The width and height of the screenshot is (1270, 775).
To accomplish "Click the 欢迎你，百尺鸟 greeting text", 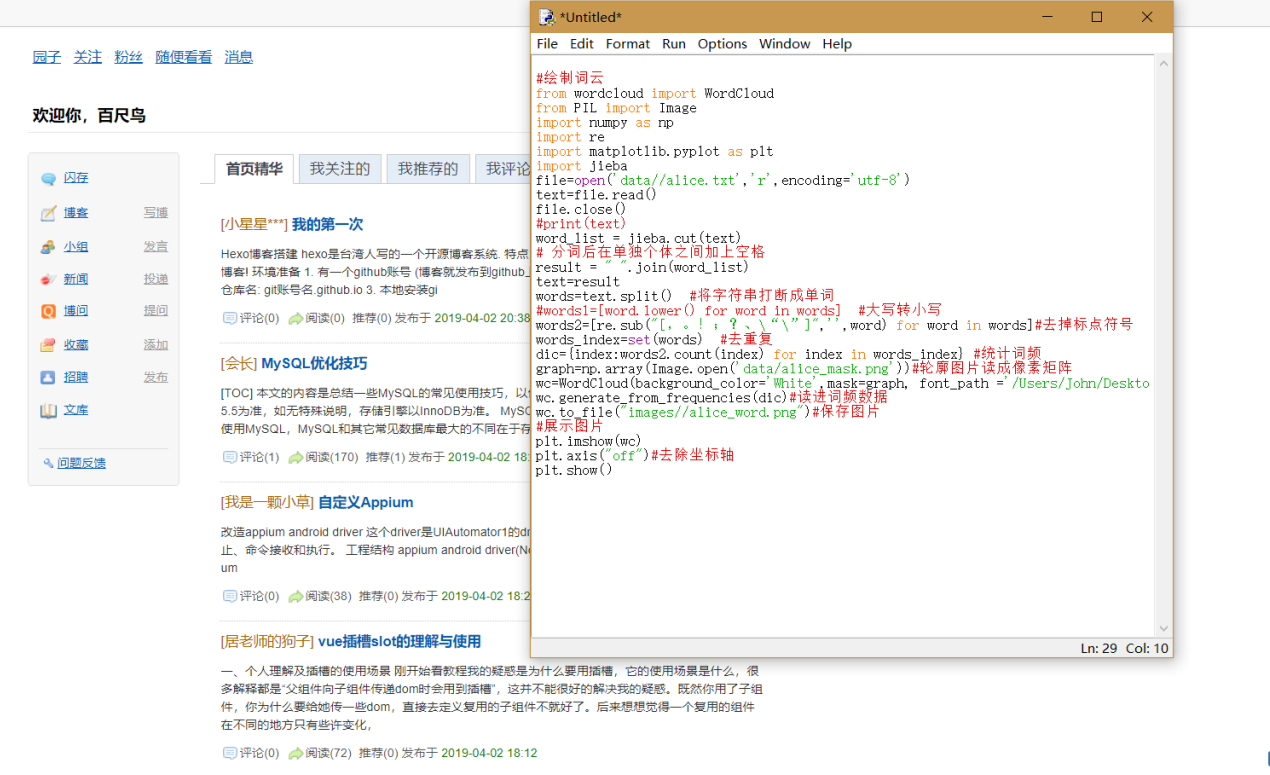I will coord(89,116).
